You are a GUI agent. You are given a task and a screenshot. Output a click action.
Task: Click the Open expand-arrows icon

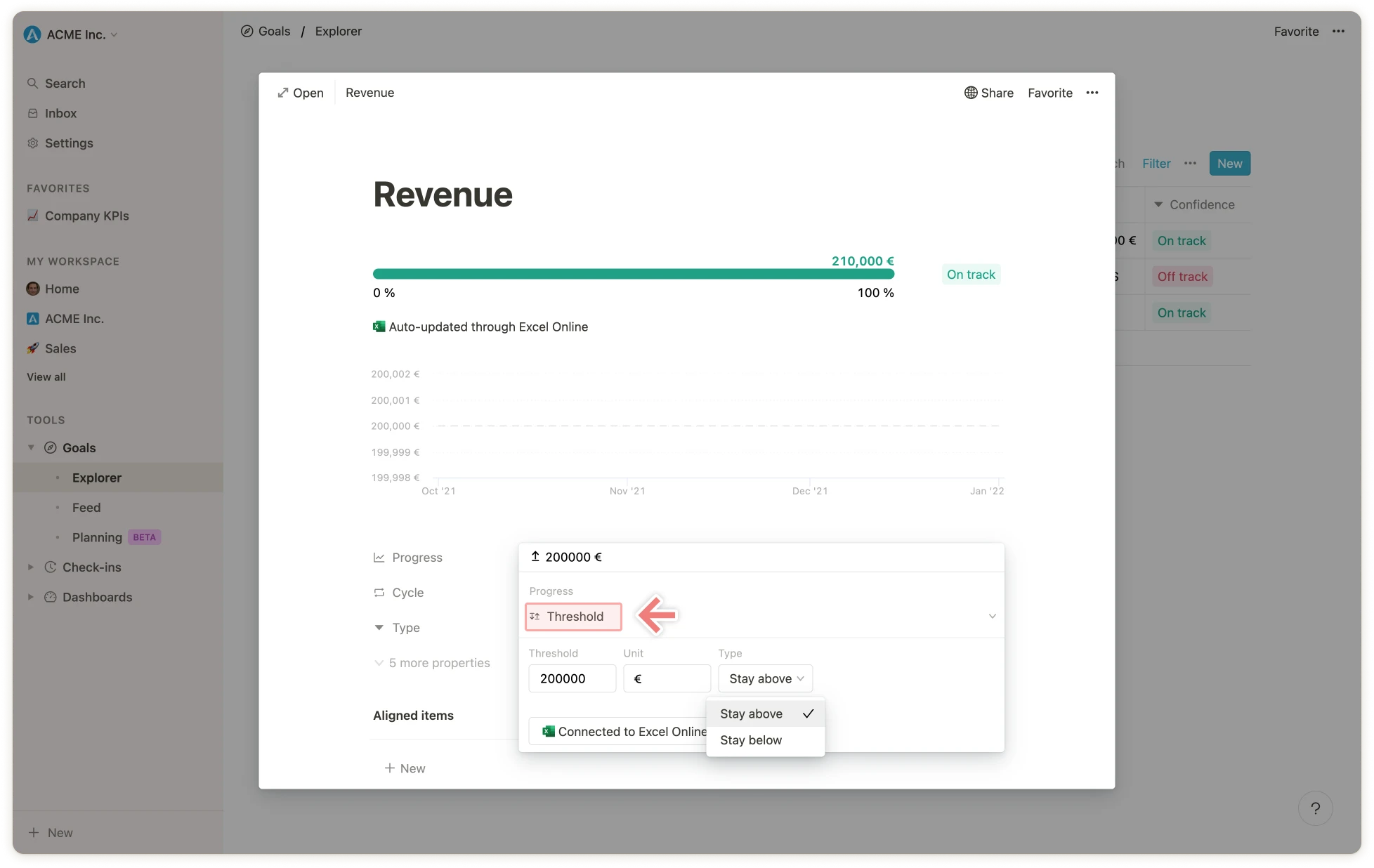pyautogui.click(x=283, y=93)
